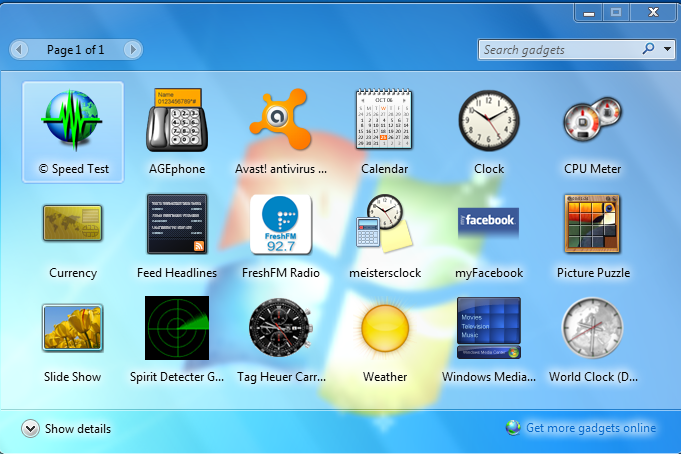Viewport: 681px width, 454px height.
Task: Select the Currency gold card icon
Action: 73,223
